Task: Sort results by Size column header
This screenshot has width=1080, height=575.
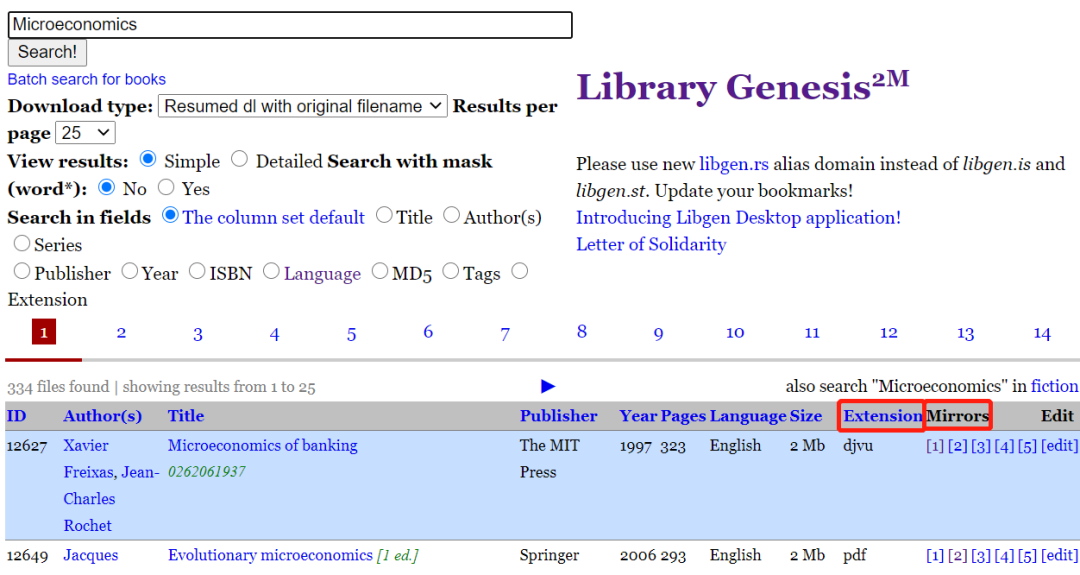Action: click(806, 416)
